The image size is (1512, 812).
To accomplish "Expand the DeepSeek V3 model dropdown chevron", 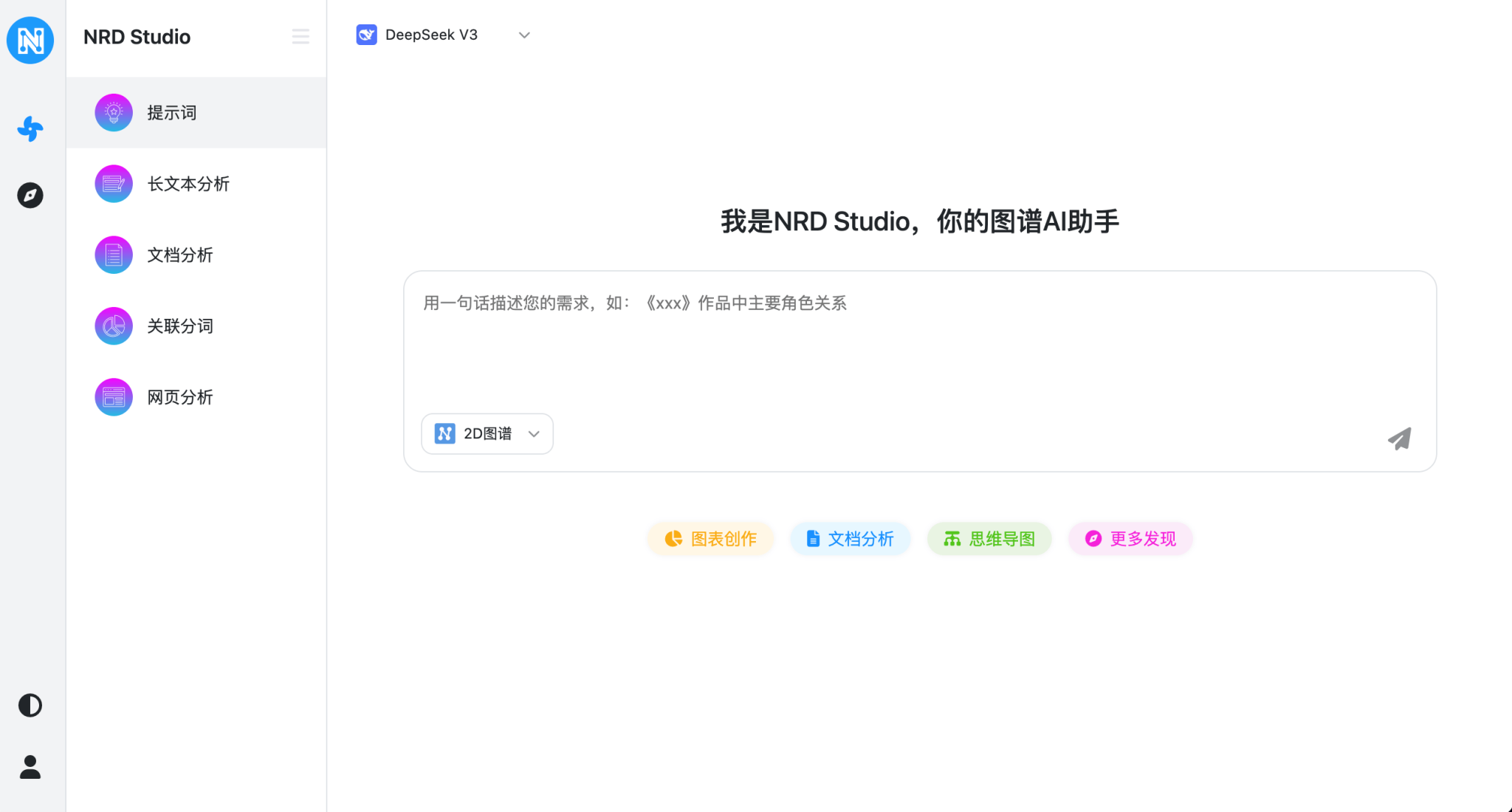I will [524, 35].
